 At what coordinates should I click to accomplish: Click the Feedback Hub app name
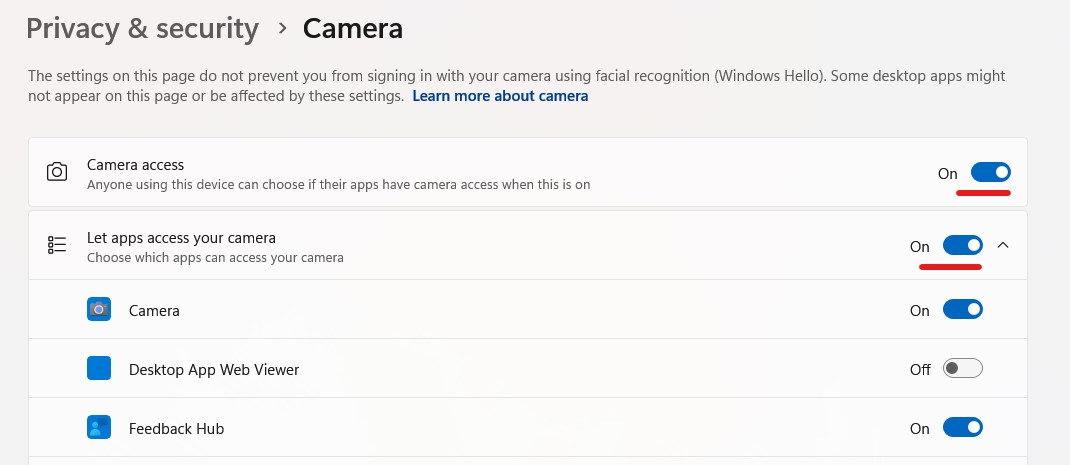click(176, 429)
